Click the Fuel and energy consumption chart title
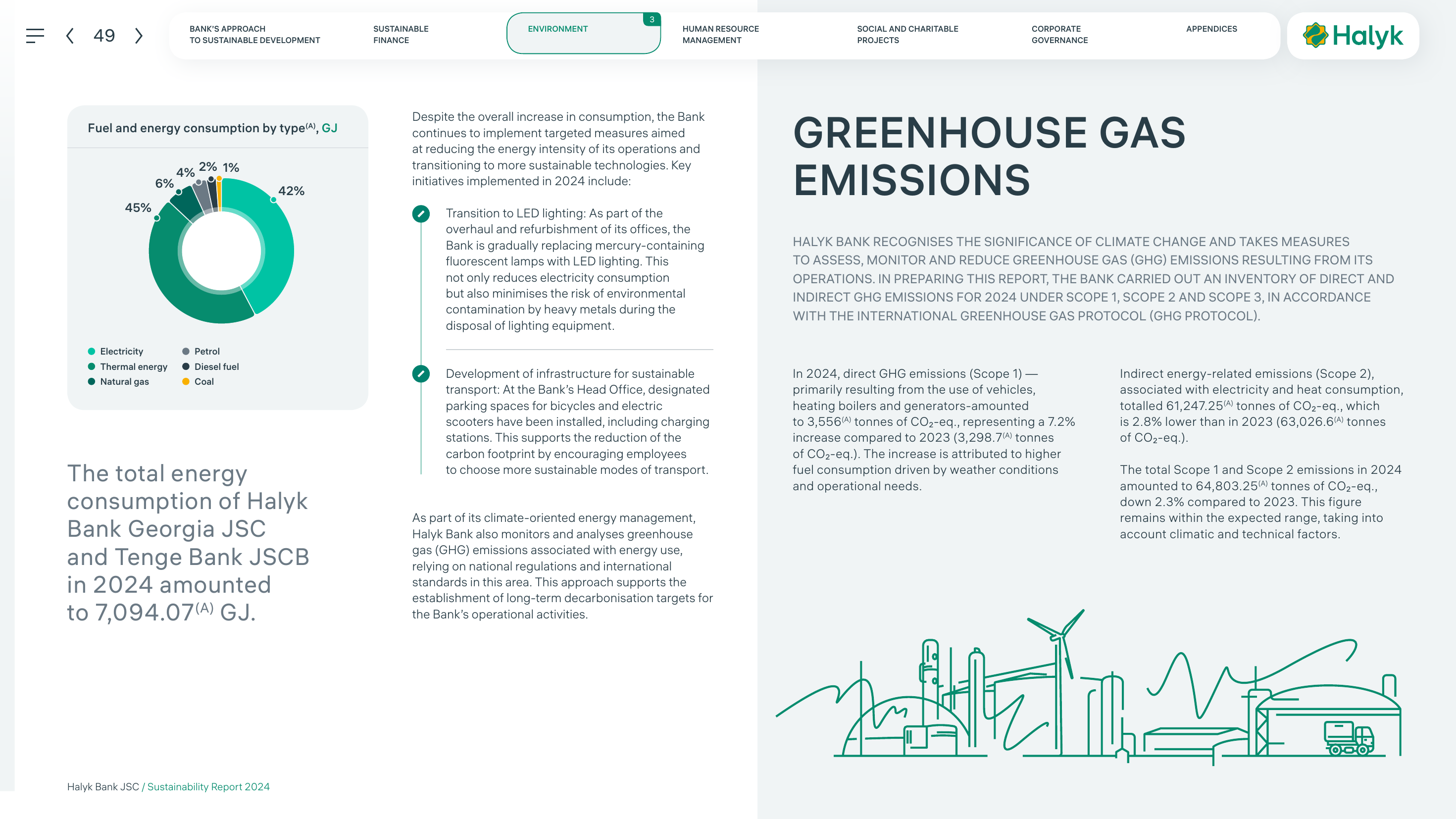Image resolution: width=1456 pixels, height=819 pixels. 212,128
